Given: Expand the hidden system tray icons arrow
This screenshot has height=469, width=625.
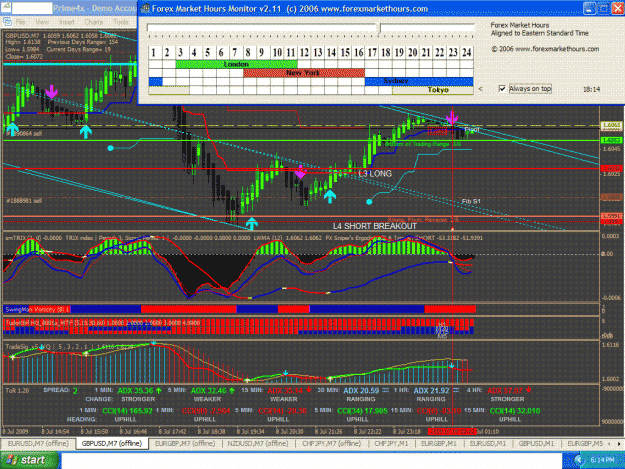Looking at the screenshot, I should tap(578, 460).
